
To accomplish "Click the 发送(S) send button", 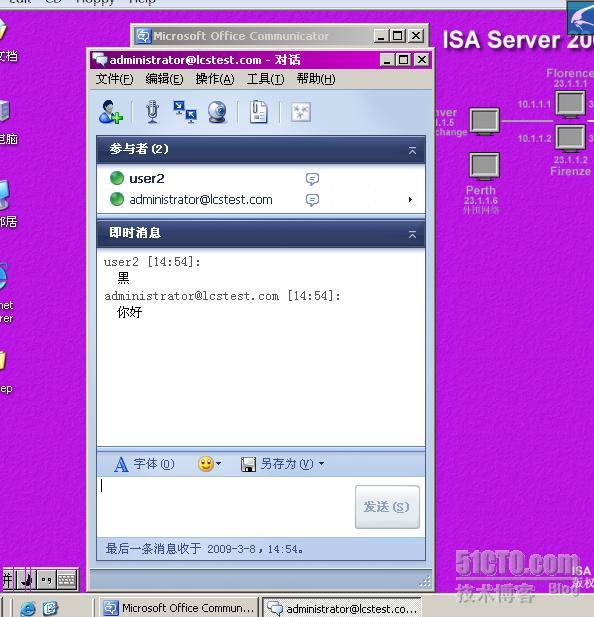I will click(x=387, y=506).
